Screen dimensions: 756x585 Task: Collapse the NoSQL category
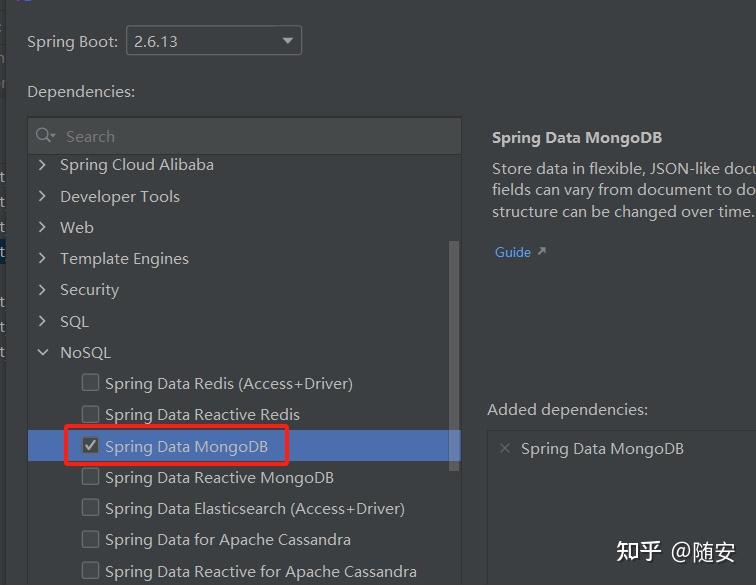tap(42, 353)
